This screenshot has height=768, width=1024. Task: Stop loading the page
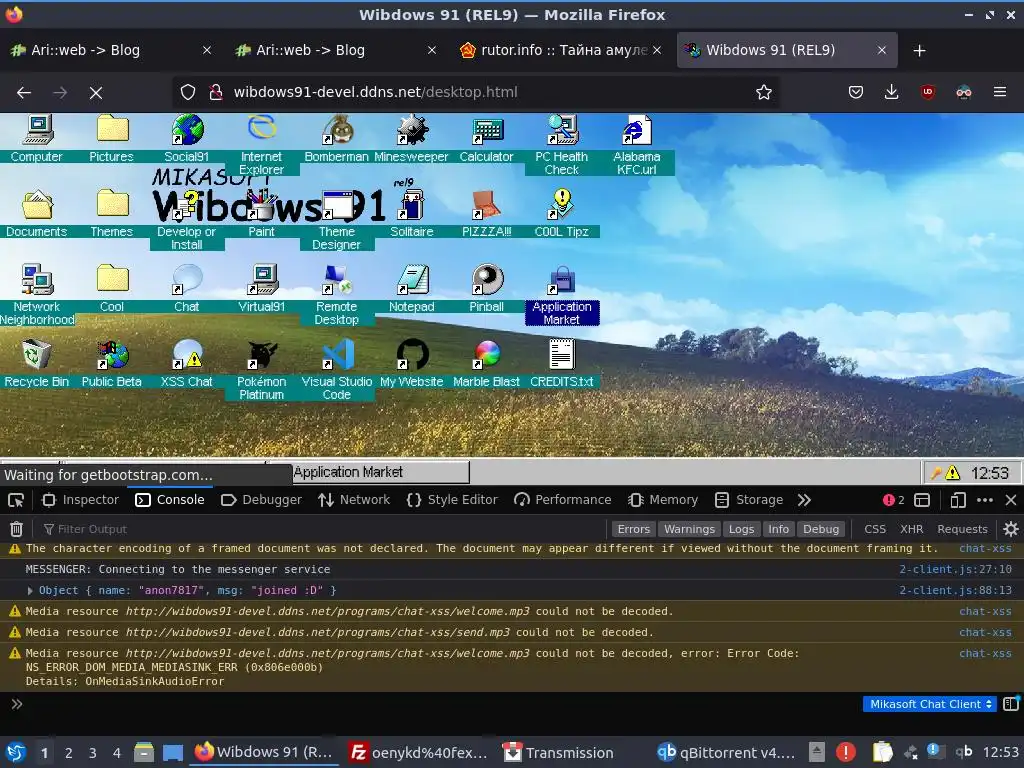pyautogui.click(x=96, y=93)
